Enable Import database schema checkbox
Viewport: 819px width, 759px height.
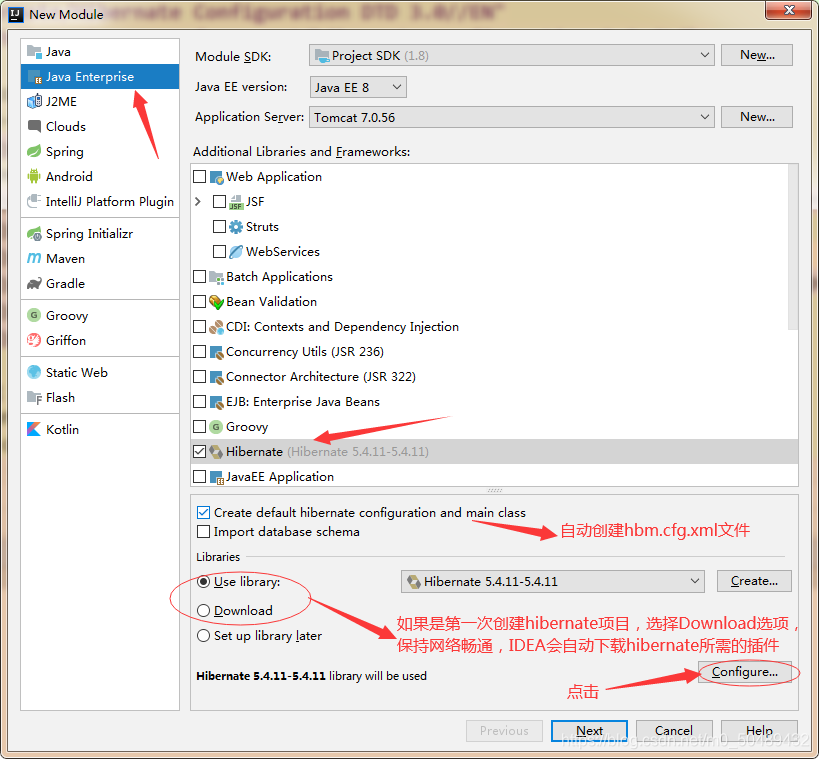204,532
